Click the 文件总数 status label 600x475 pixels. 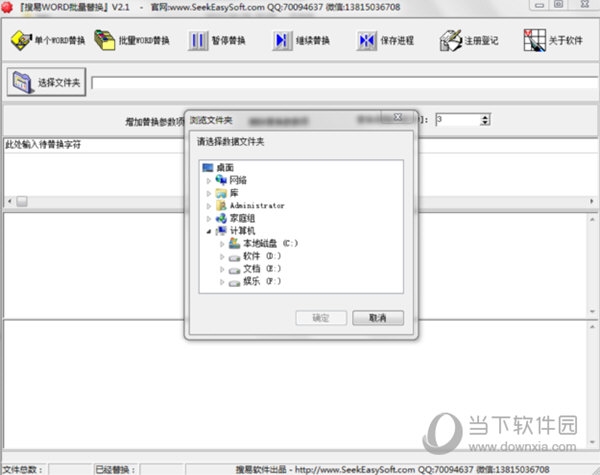coord(23,469)
